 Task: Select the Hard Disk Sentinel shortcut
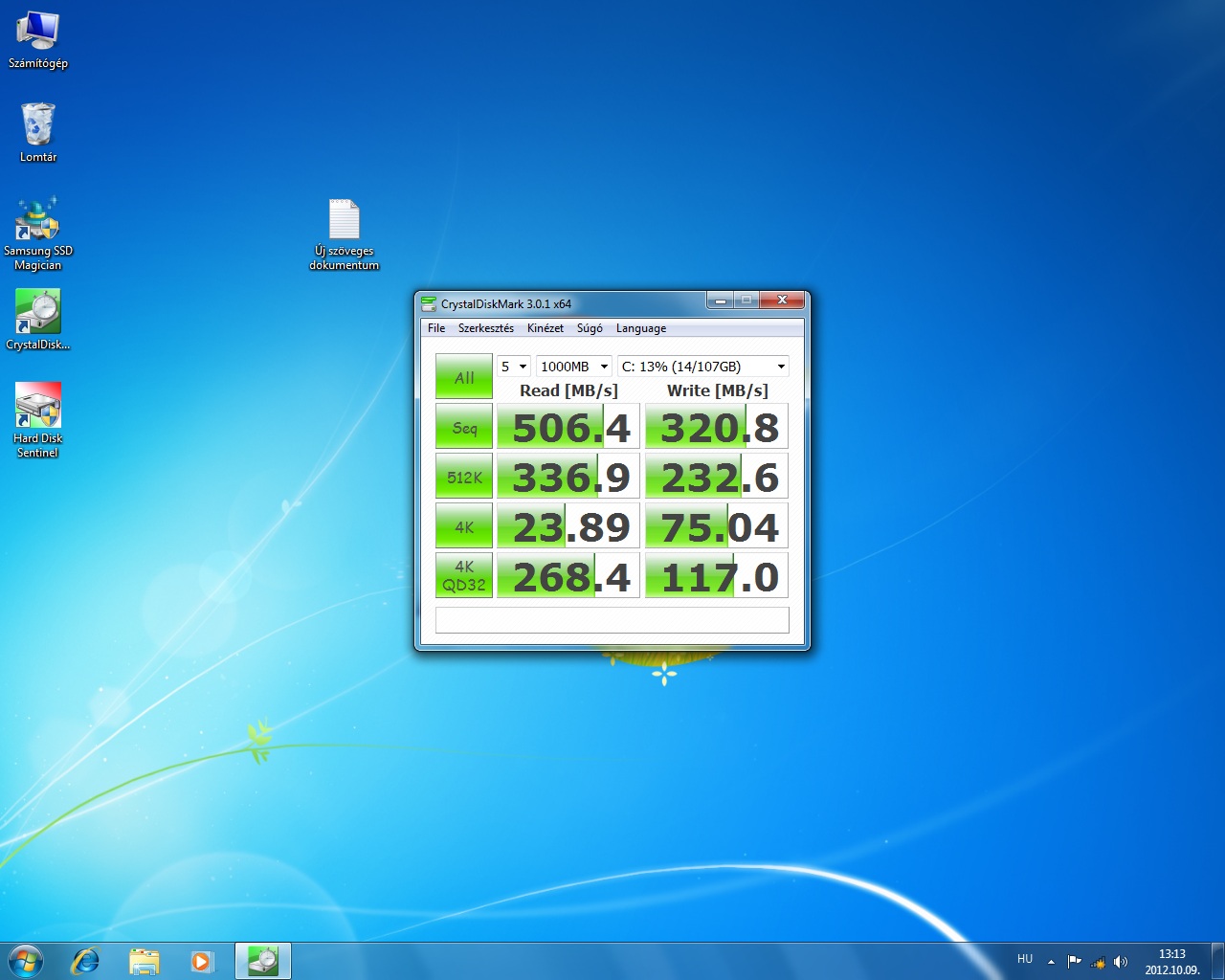pos(38,420)
